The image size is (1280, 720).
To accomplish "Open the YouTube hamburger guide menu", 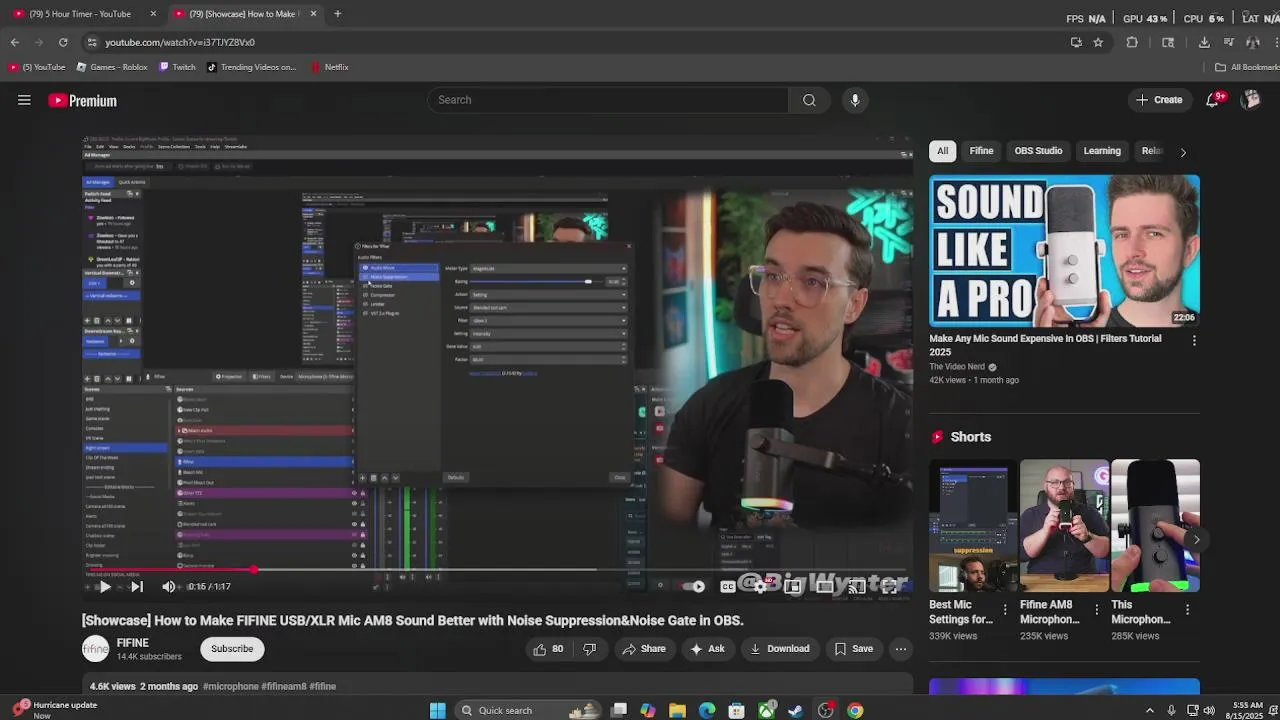I will coord(24,100).
